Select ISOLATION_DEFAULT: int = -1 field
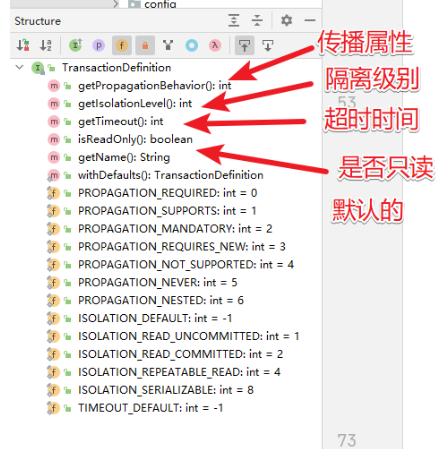Screen dimensions: 442x449 tap(155, 318)
